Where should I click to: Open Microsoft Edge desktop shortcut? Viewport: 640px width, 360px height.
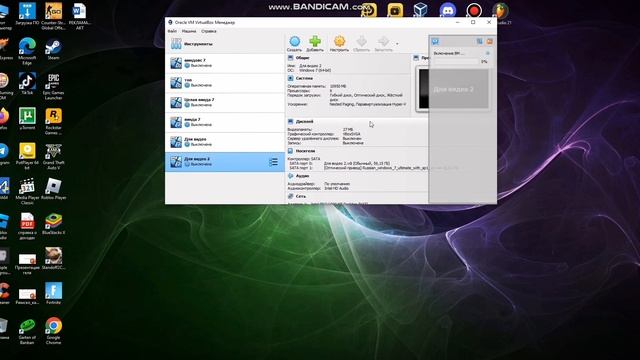click(27, 52)
